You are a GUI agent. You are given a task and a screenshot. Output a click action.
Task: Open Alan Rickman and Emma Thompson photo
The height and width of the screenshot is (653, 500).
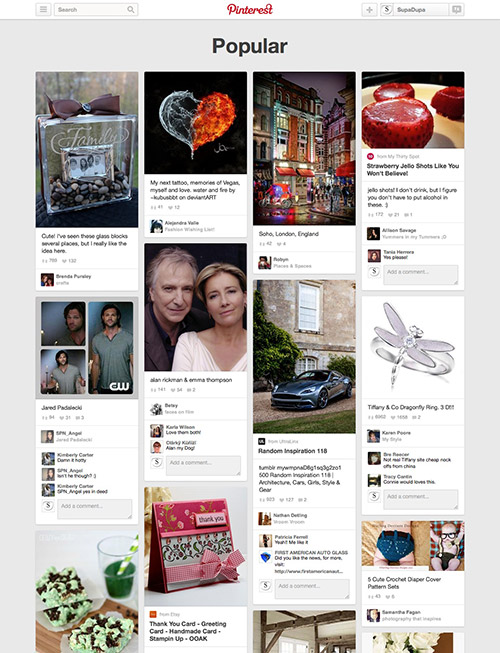(x=196, y=307)
